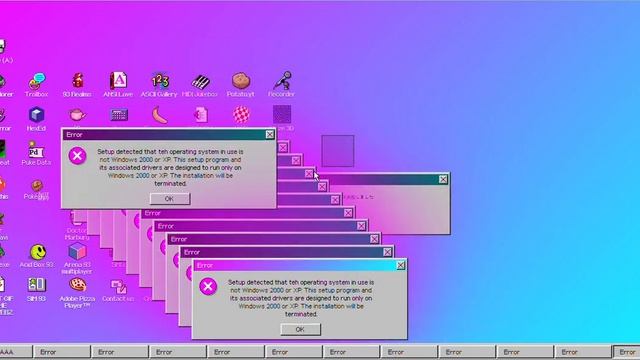Select the purple square 3D icon
Image resolution: width=640 pixels, height=360 pixels.
282,114
